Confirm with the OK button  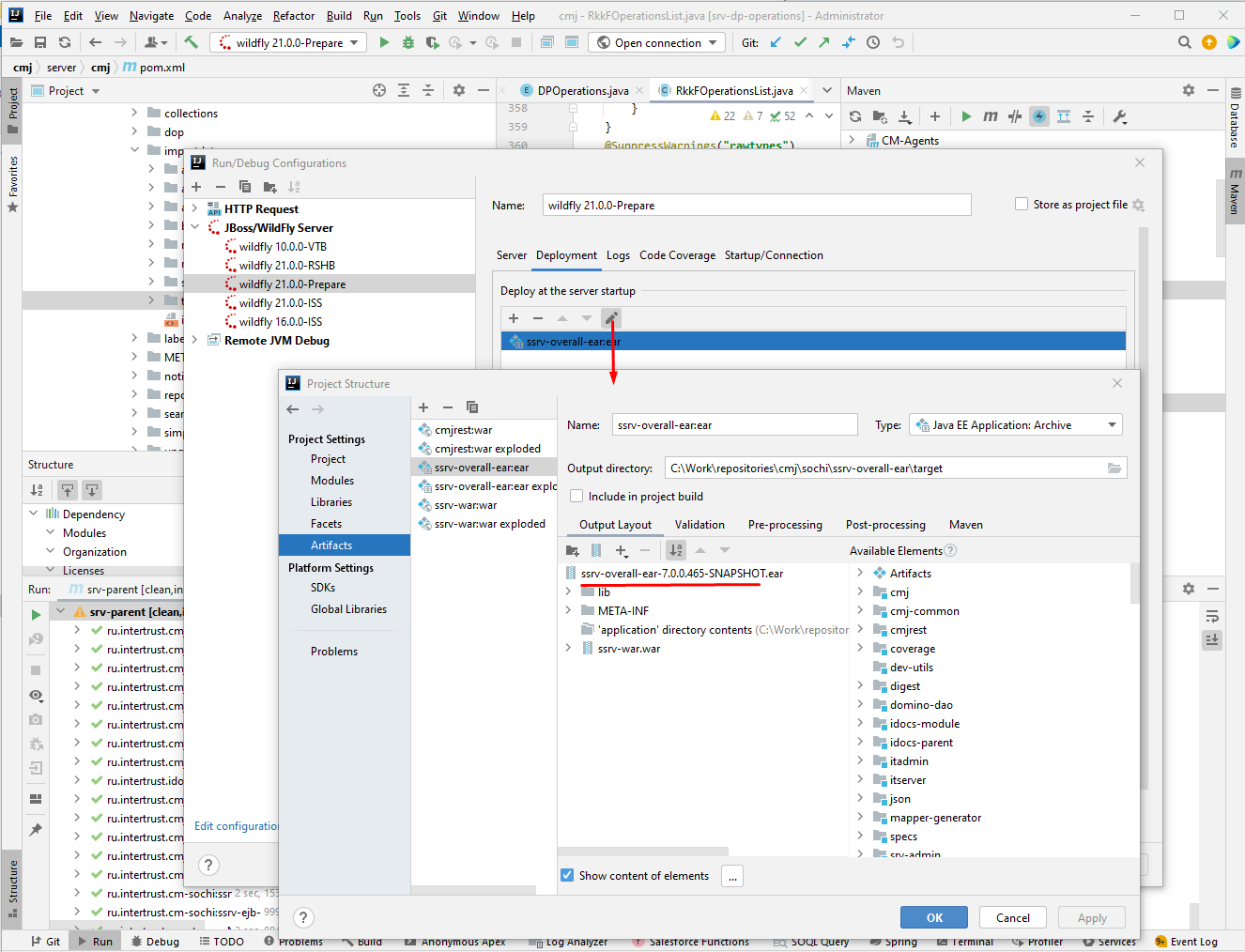934,917
